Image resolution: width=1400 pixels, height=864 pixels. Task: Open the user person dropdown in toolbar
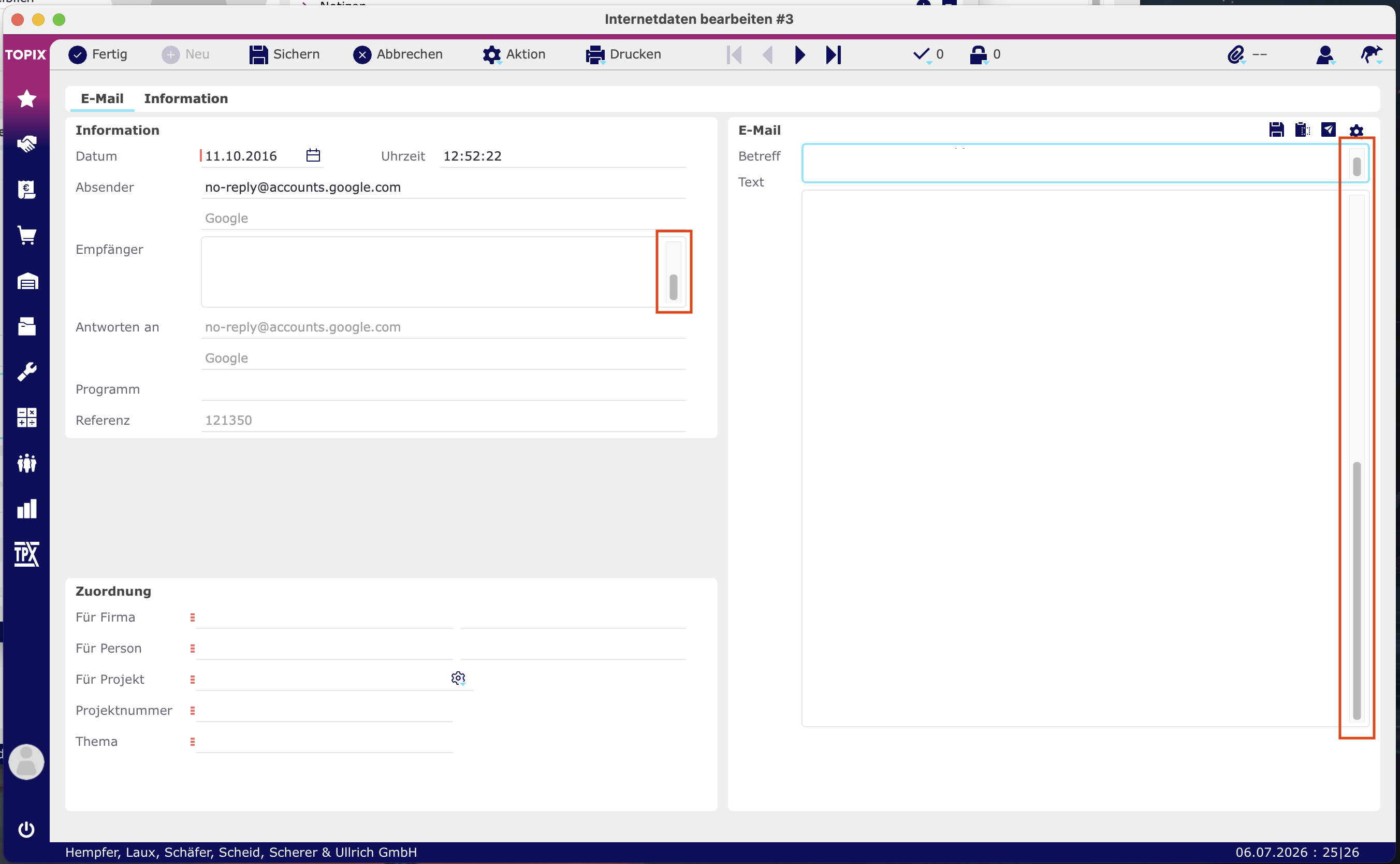point(1325,55)
